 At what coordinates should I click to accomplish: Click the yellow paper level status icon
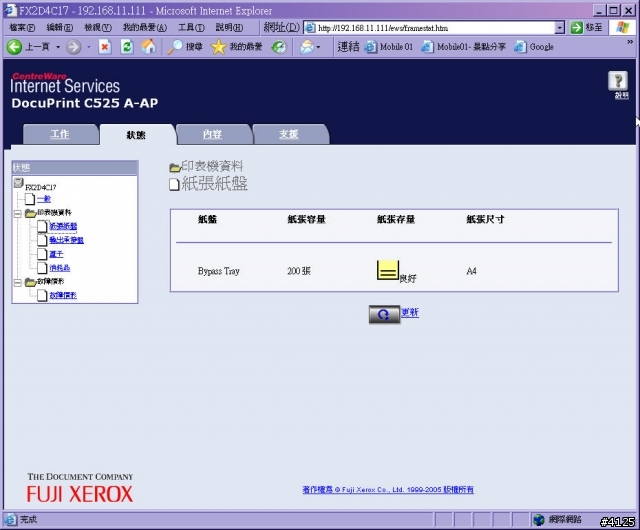point(388,270)
